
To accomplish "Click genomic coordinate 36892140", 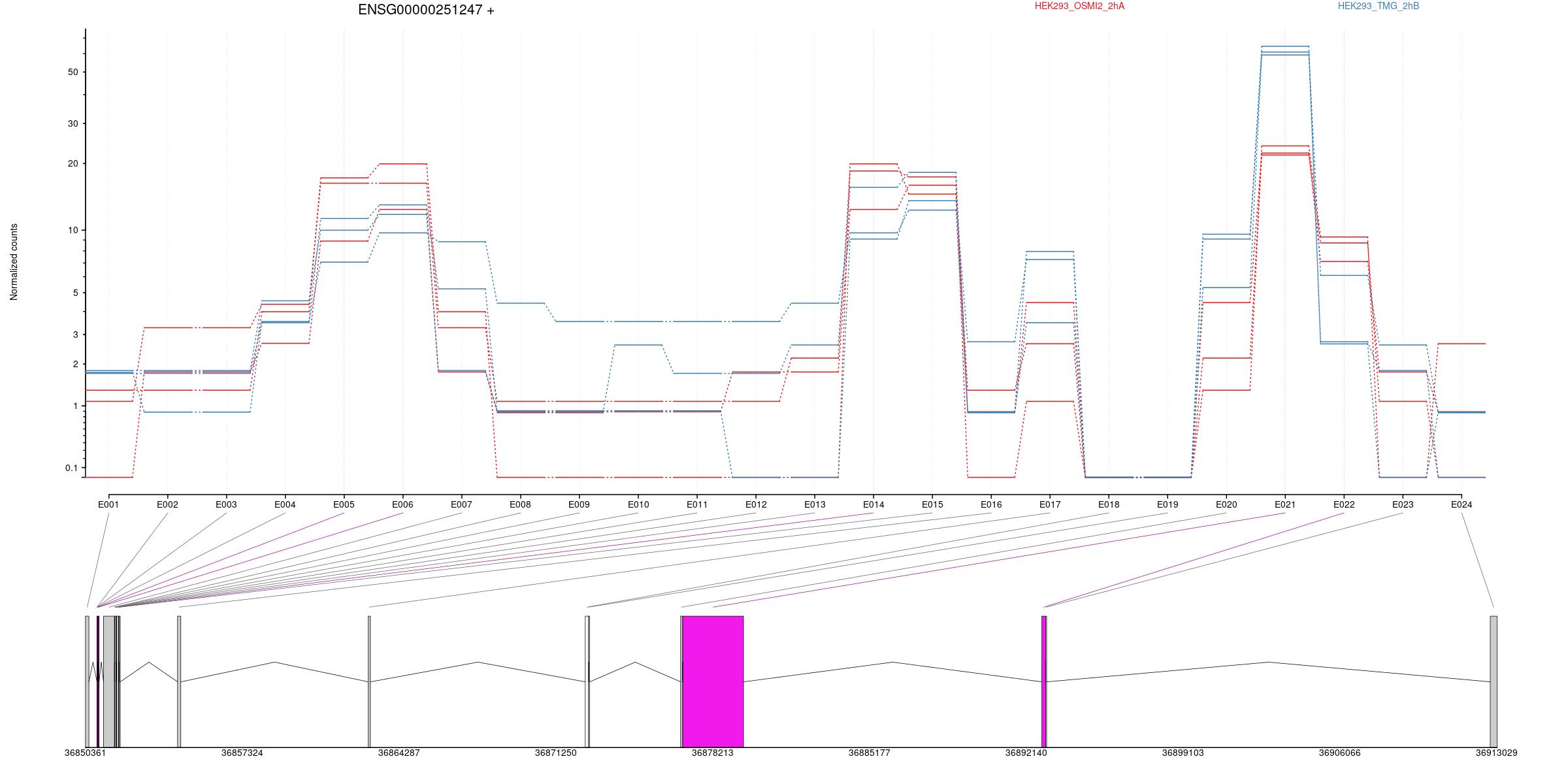I will (1026, 753).
